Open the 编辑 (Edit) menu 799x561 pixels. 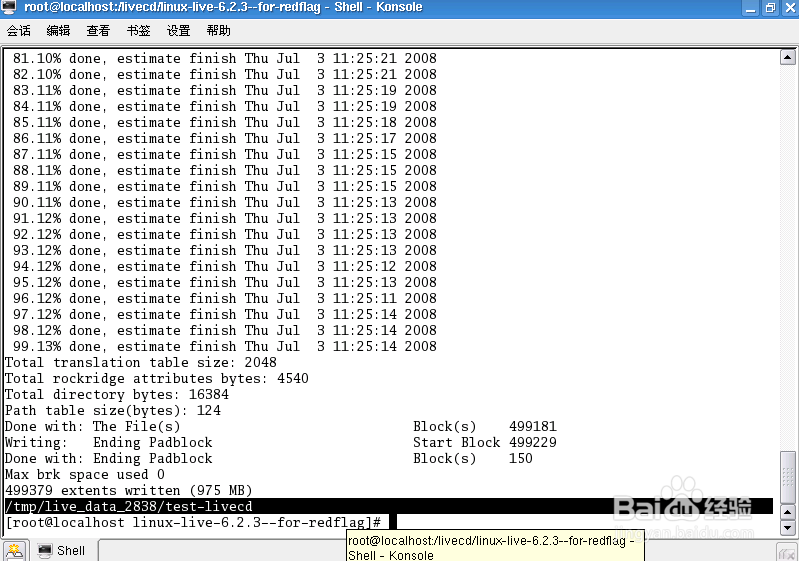58,31
